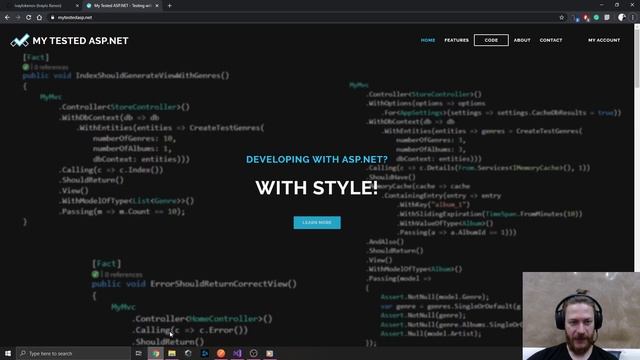Open the browser profile avatar icon
Screen dimensions: 640x360
click(622, 17)
